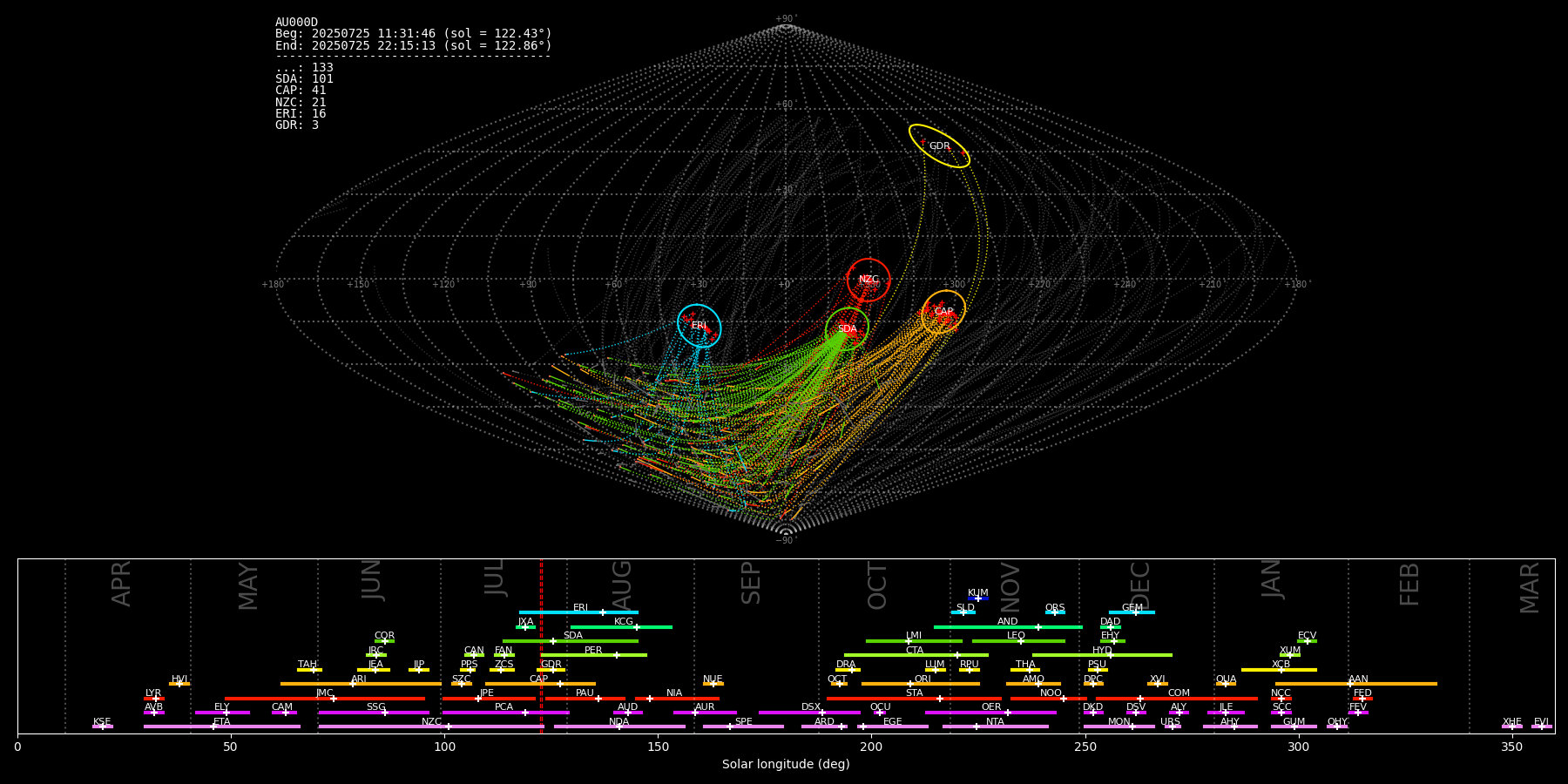This screenshot has width=1568, height=784.
Task: Click the cyan ERI radiant circle on map
Action: click(700, 326)
